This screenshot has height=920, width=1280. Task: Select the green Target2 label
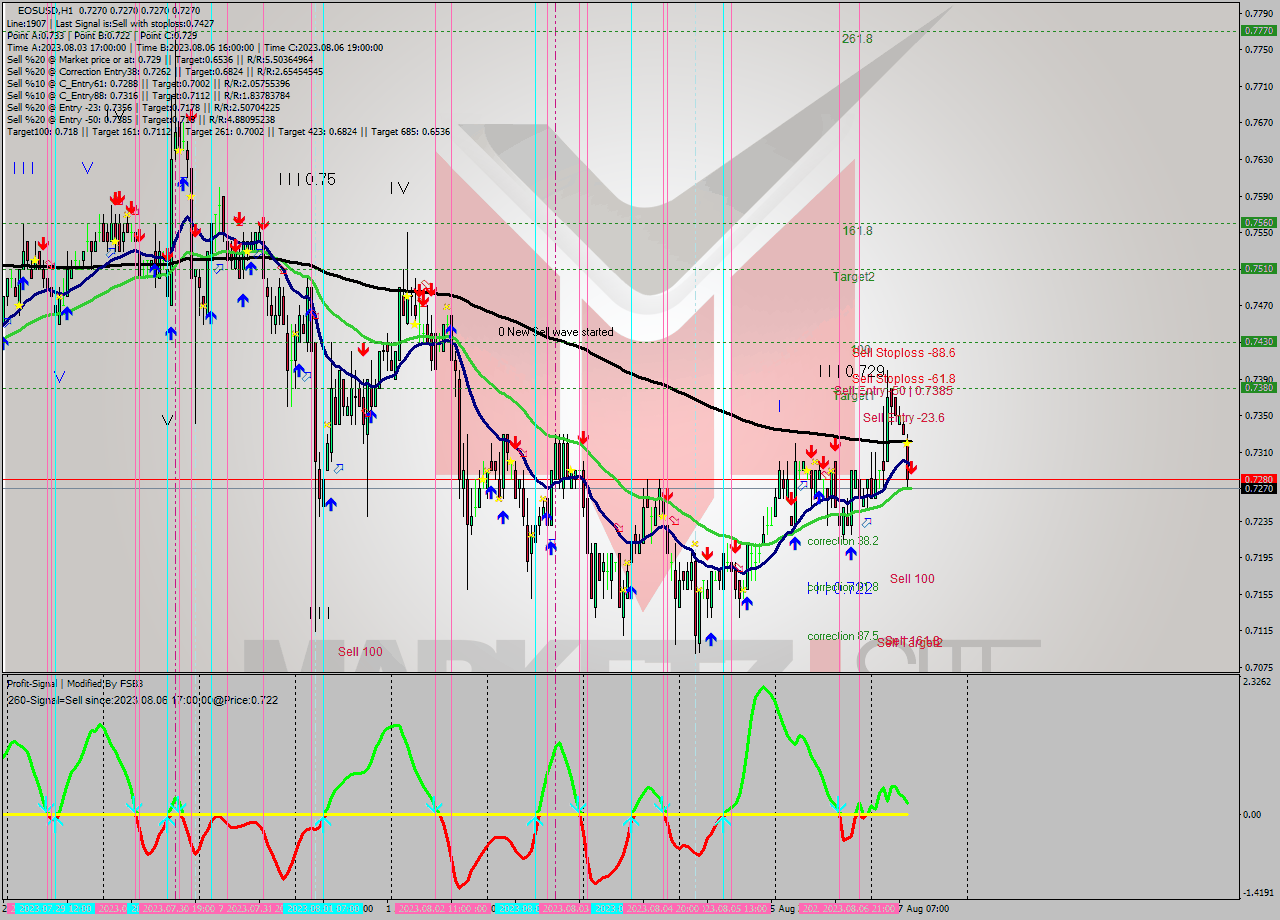click(x=854, y=276)
